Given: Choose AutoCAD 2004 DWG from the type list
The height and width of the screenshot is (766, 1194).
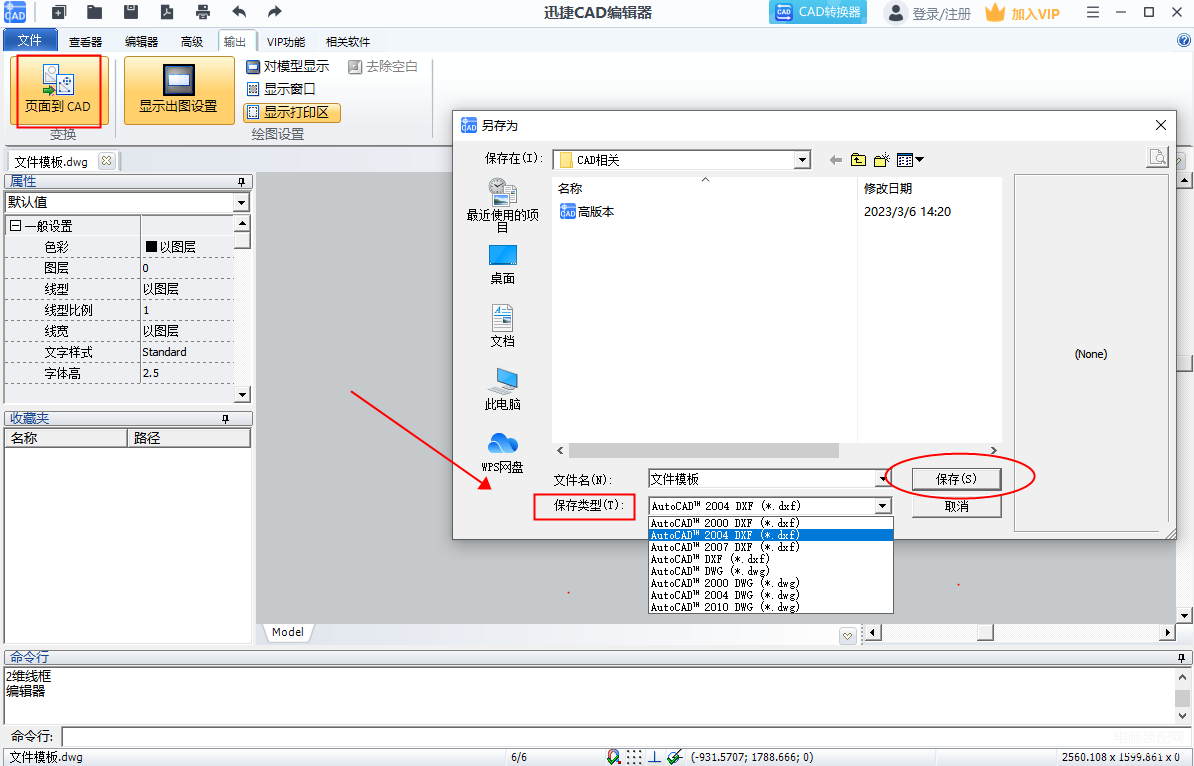Looking at the screenshot, I should point(771,595).
